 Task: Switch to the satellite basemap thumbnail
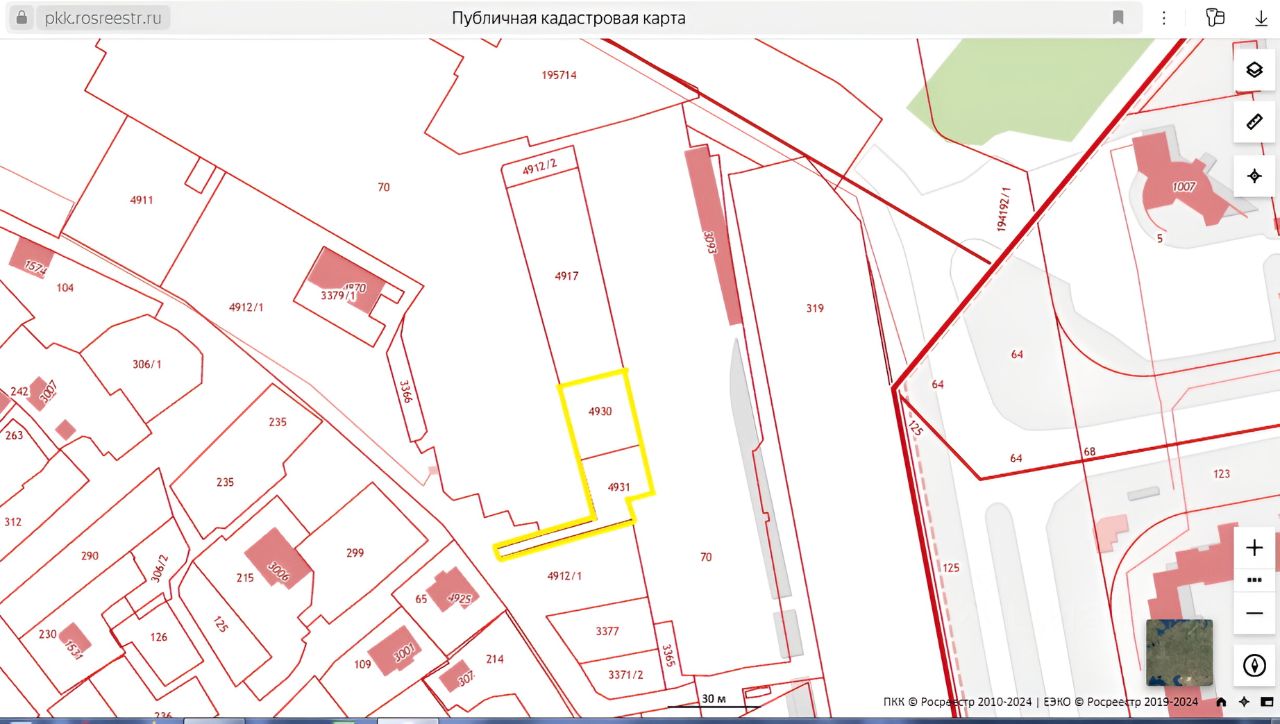[x=1179, y=652]
